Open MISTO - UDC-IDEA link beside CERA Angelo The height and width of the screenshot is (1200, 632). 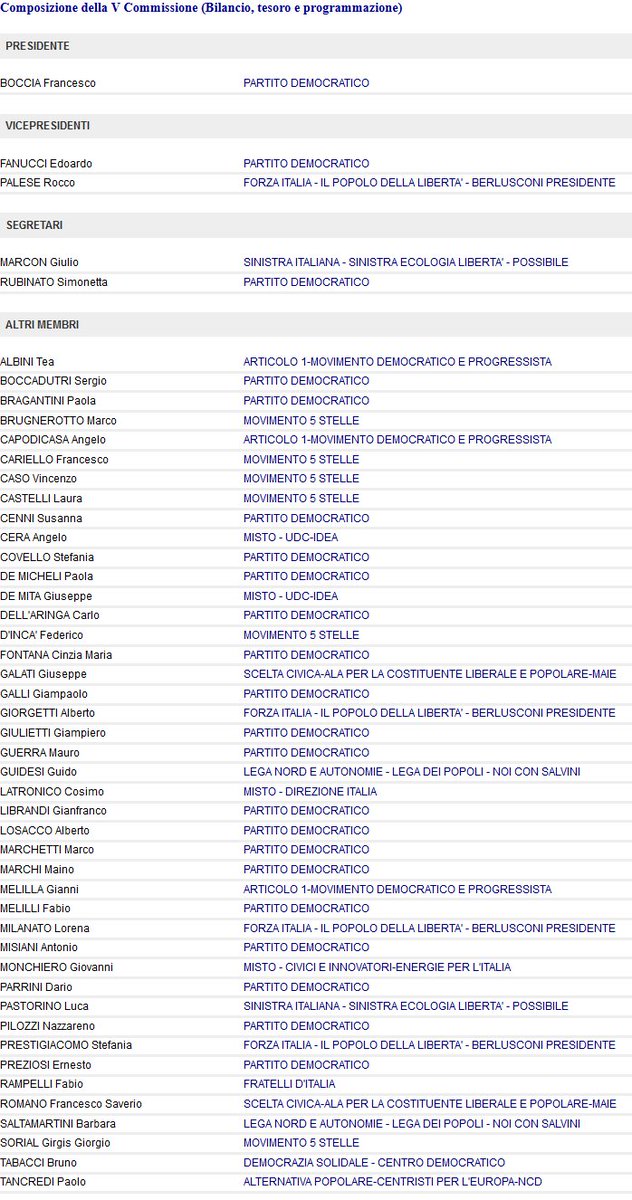(290, 537)
